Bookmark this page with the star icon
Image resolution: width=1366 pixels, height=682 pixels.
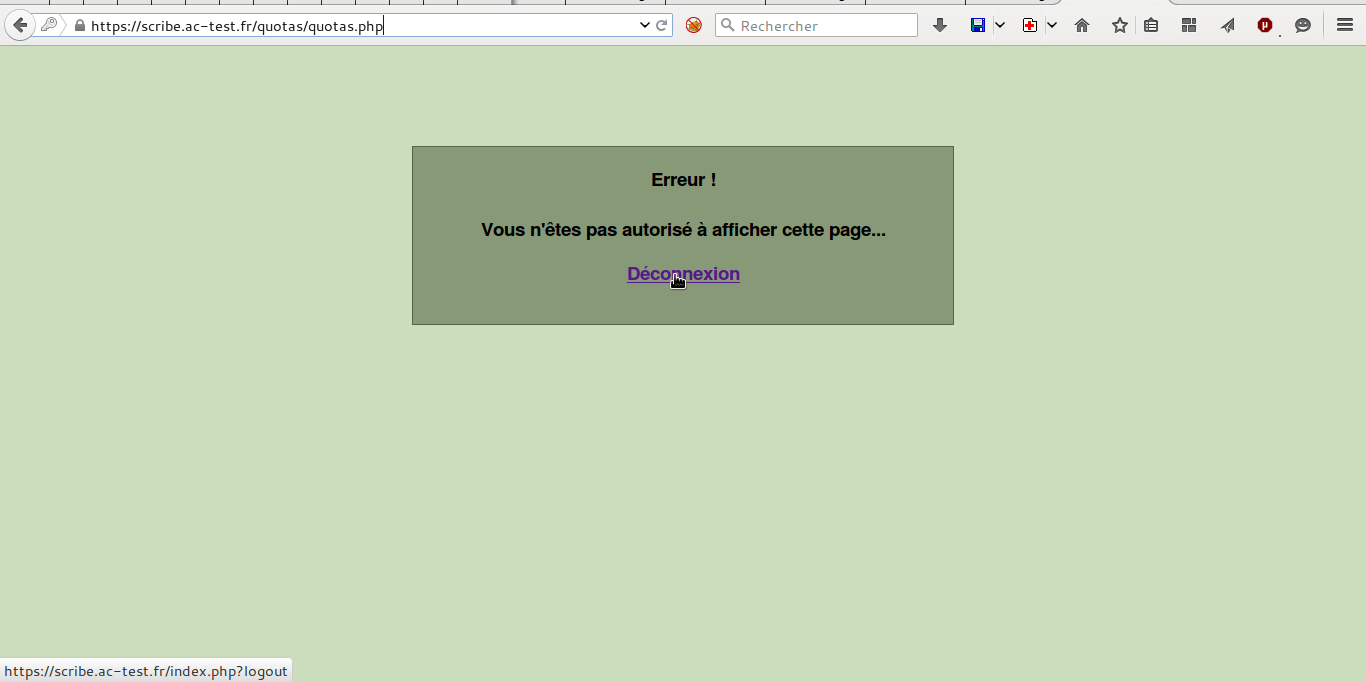pos(1119,25)
